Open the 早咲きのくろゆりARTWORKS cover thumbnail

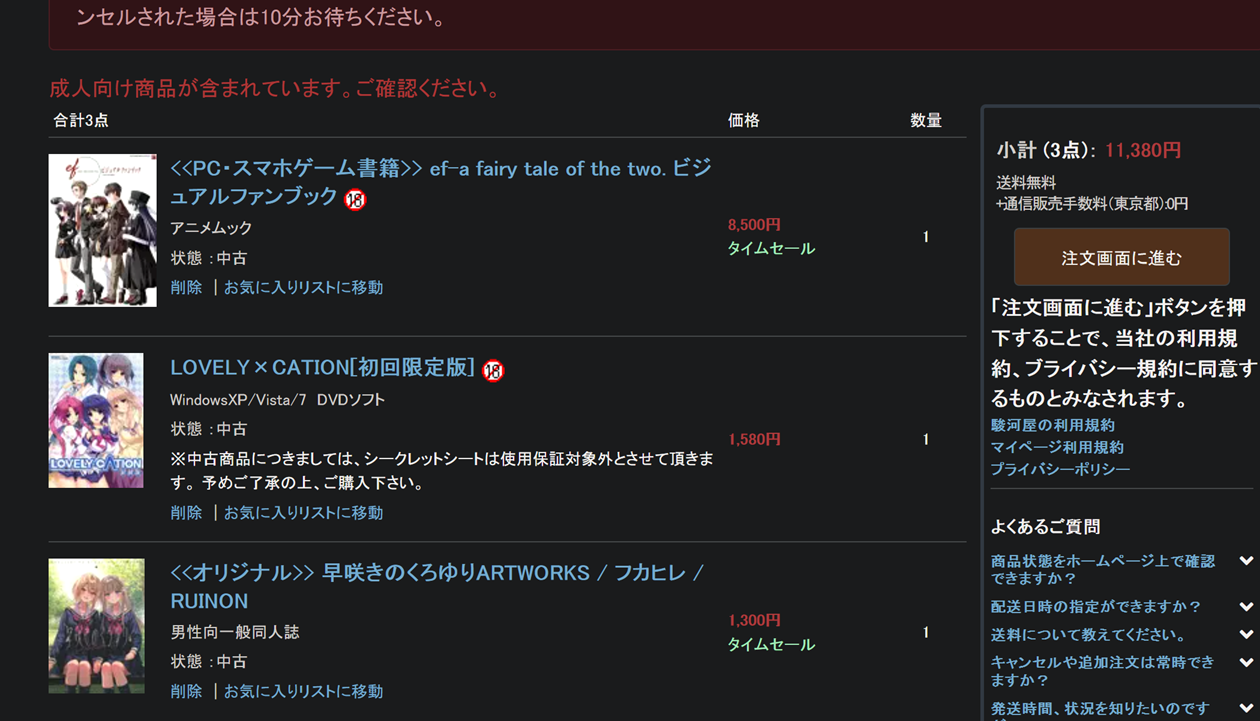96,625
